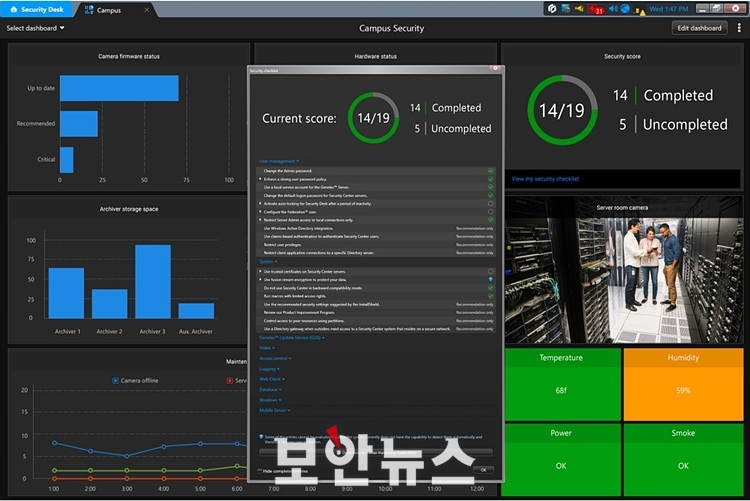Expand the Access control section

tap(275, 358)
